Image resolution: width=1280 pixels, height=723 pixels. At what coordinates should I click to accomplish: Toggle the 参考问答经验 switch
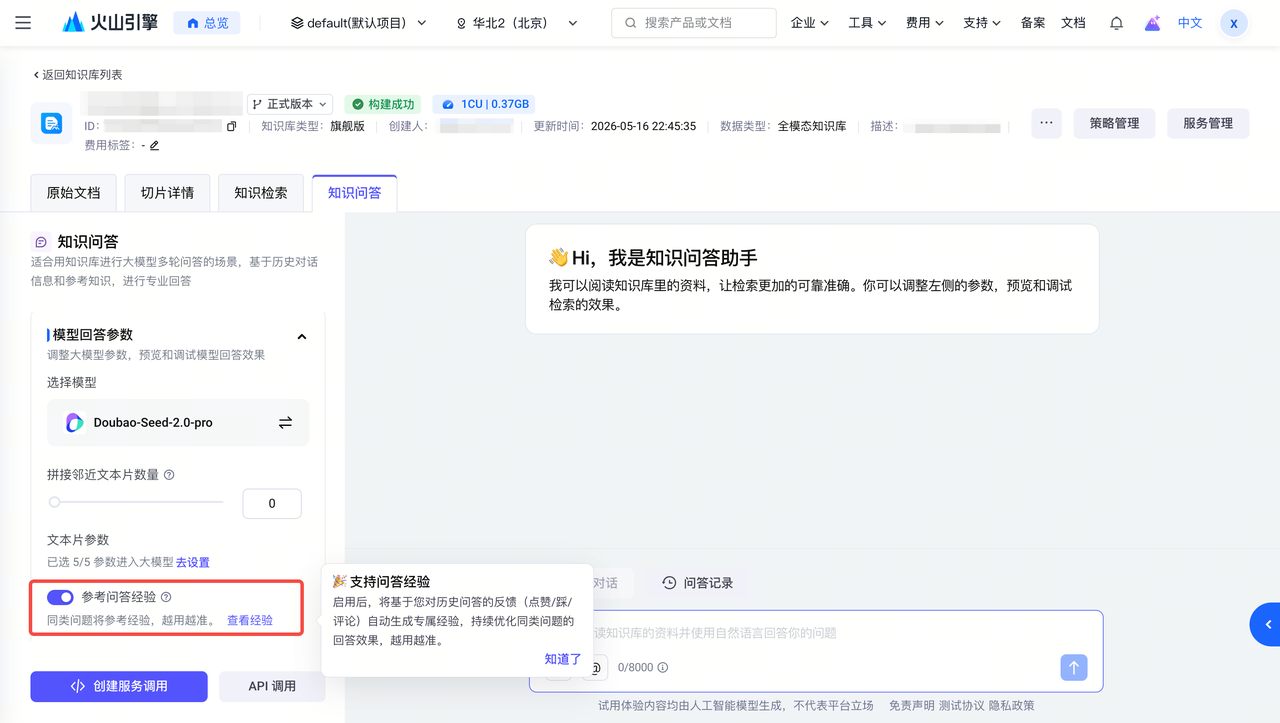coord(60,597)
